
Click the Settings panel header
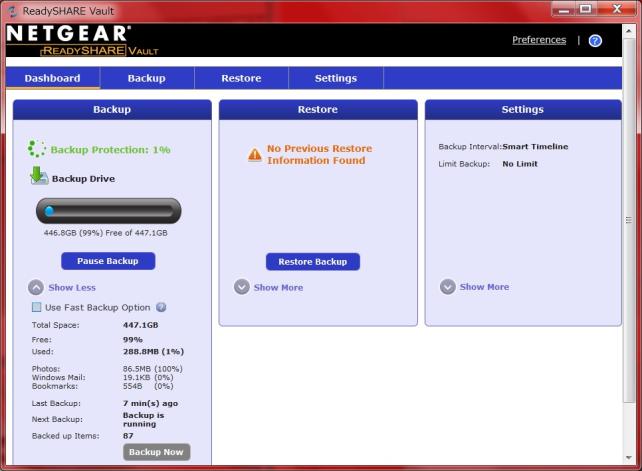tap(523, 109)
